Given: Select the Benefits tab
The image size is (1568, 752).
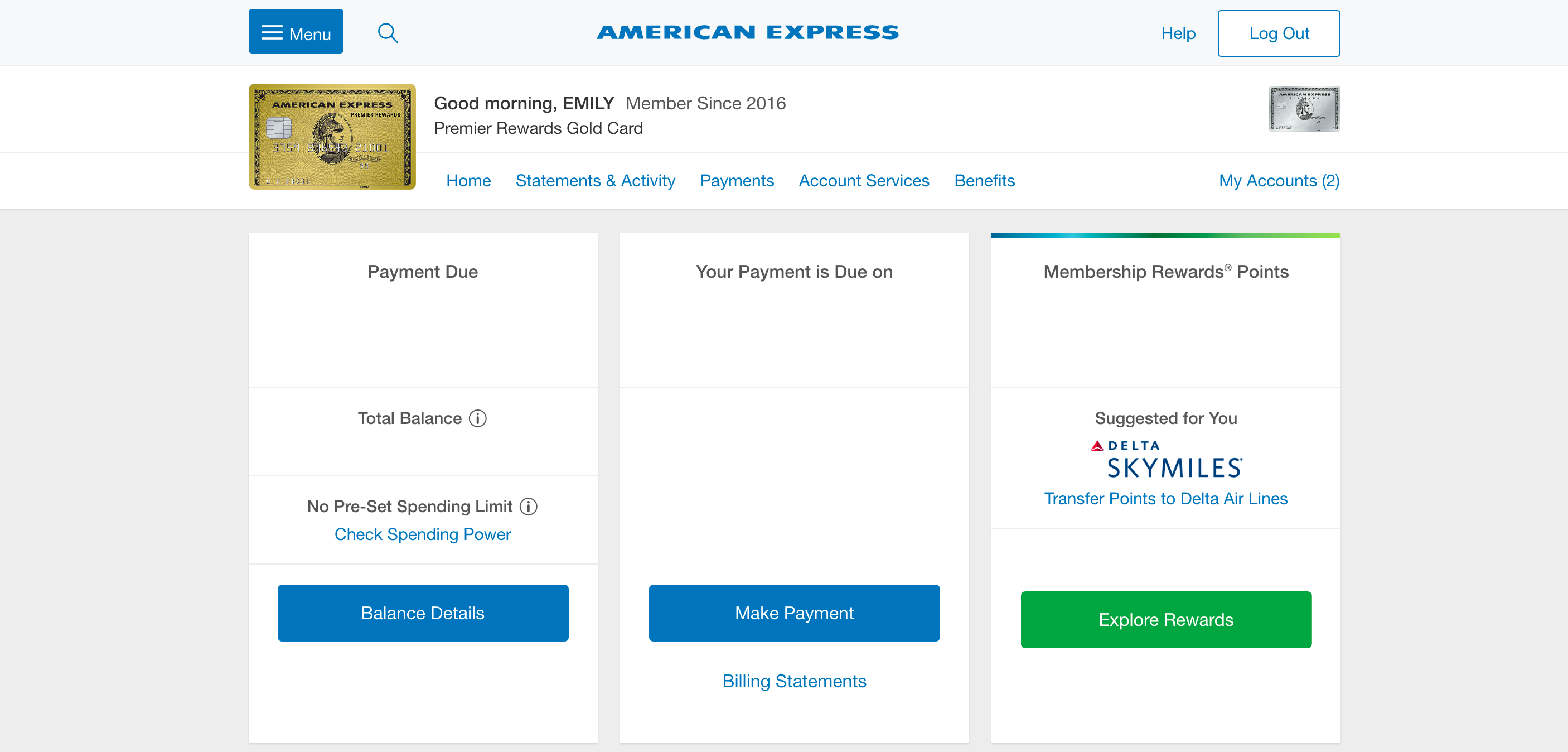Looking at the screenshot, I should point(984,181).
